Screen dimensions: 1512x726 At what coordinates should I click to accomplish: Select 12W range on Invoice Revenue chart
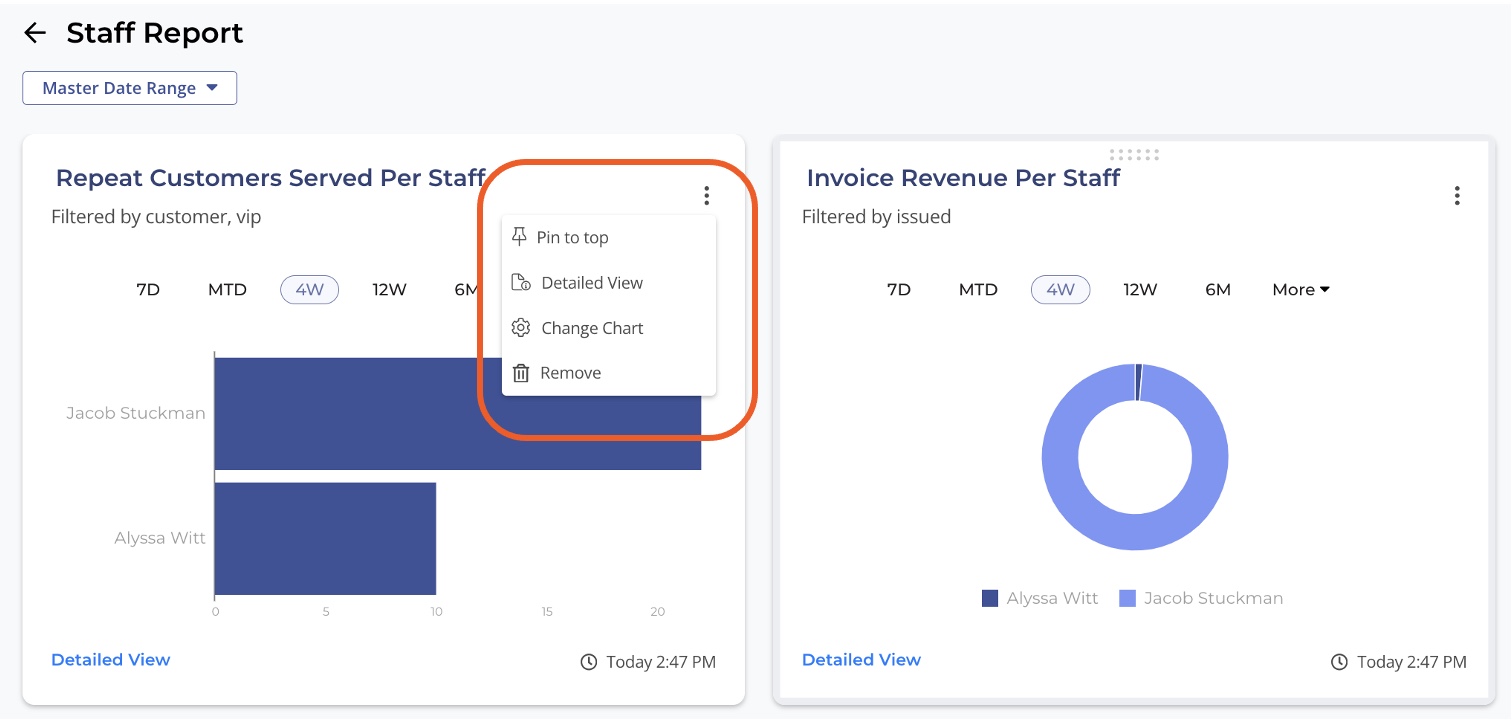tap(1140, 290)
